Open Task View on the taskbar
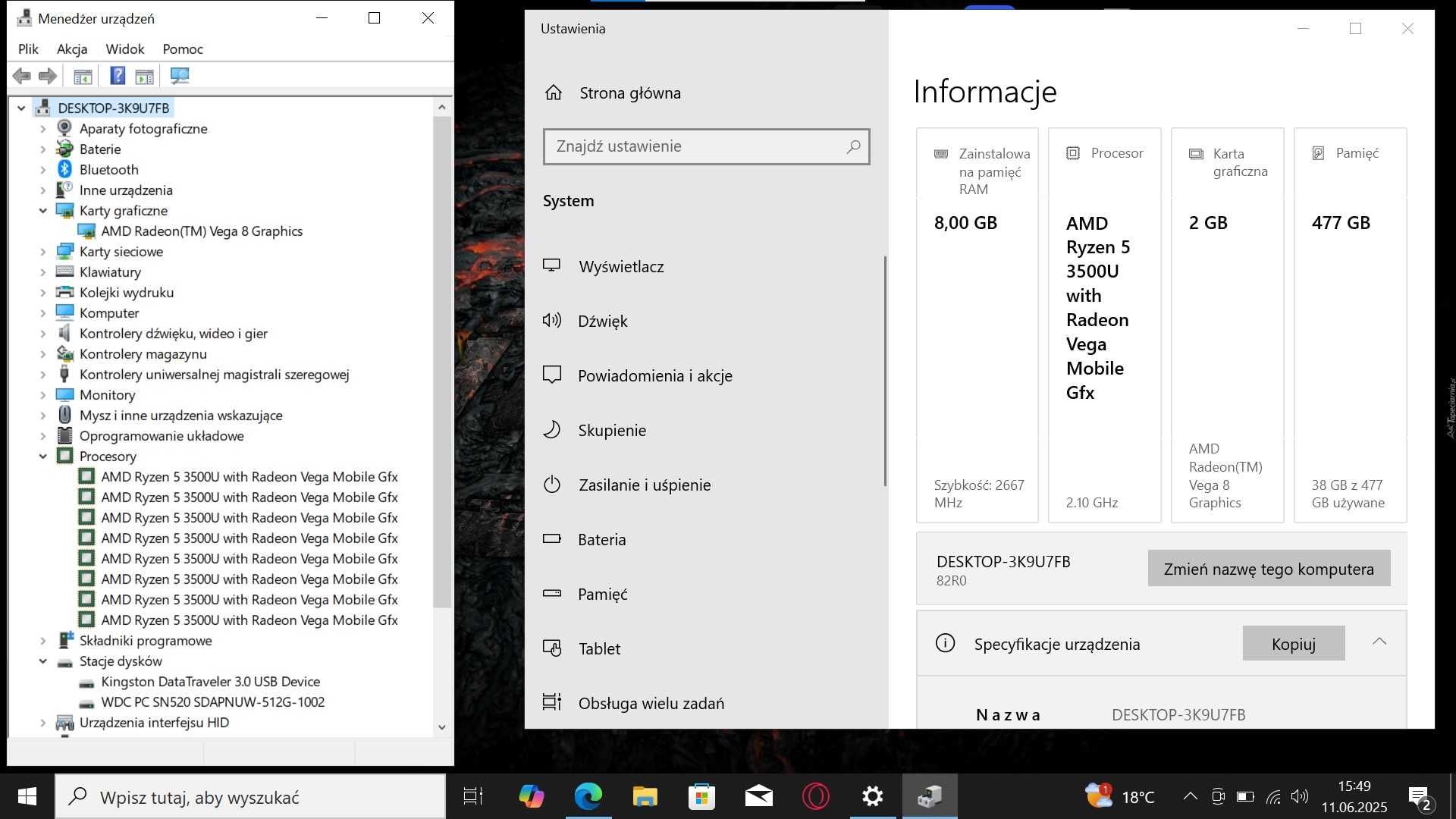The width and height of the screenshot is (1456, 819). pos(473,796)
